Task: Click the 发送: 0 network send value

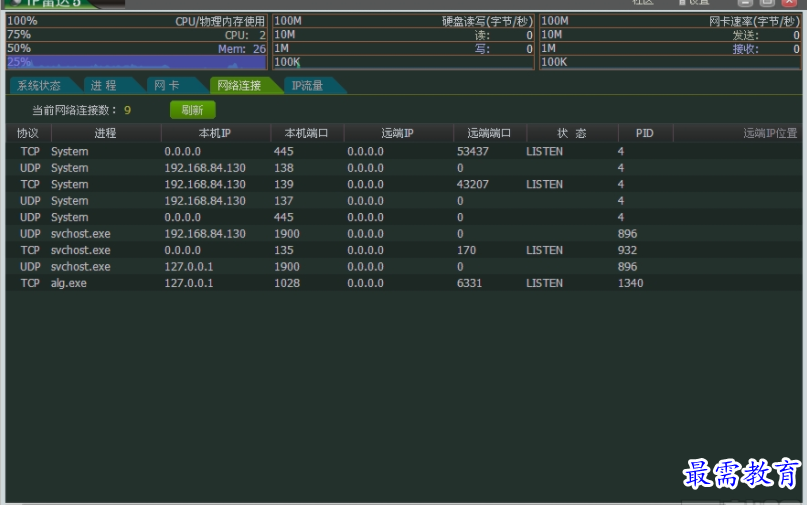Action: pyautogui.click(x=766, y=36)
